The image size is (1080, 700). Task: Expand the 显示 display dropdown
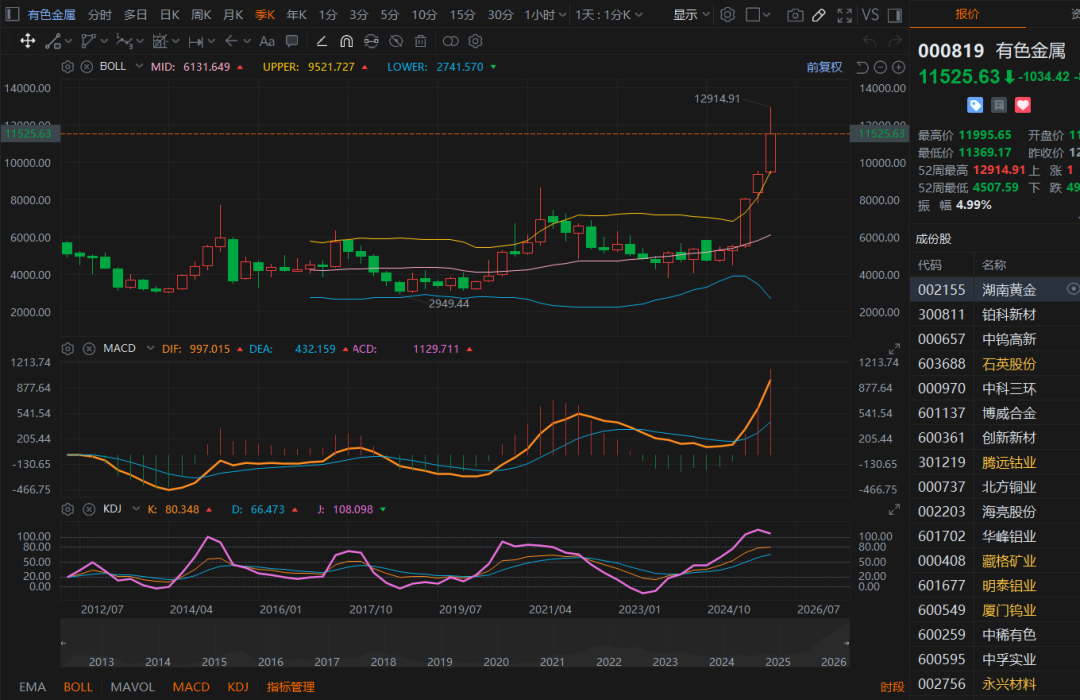coord(690,15)
